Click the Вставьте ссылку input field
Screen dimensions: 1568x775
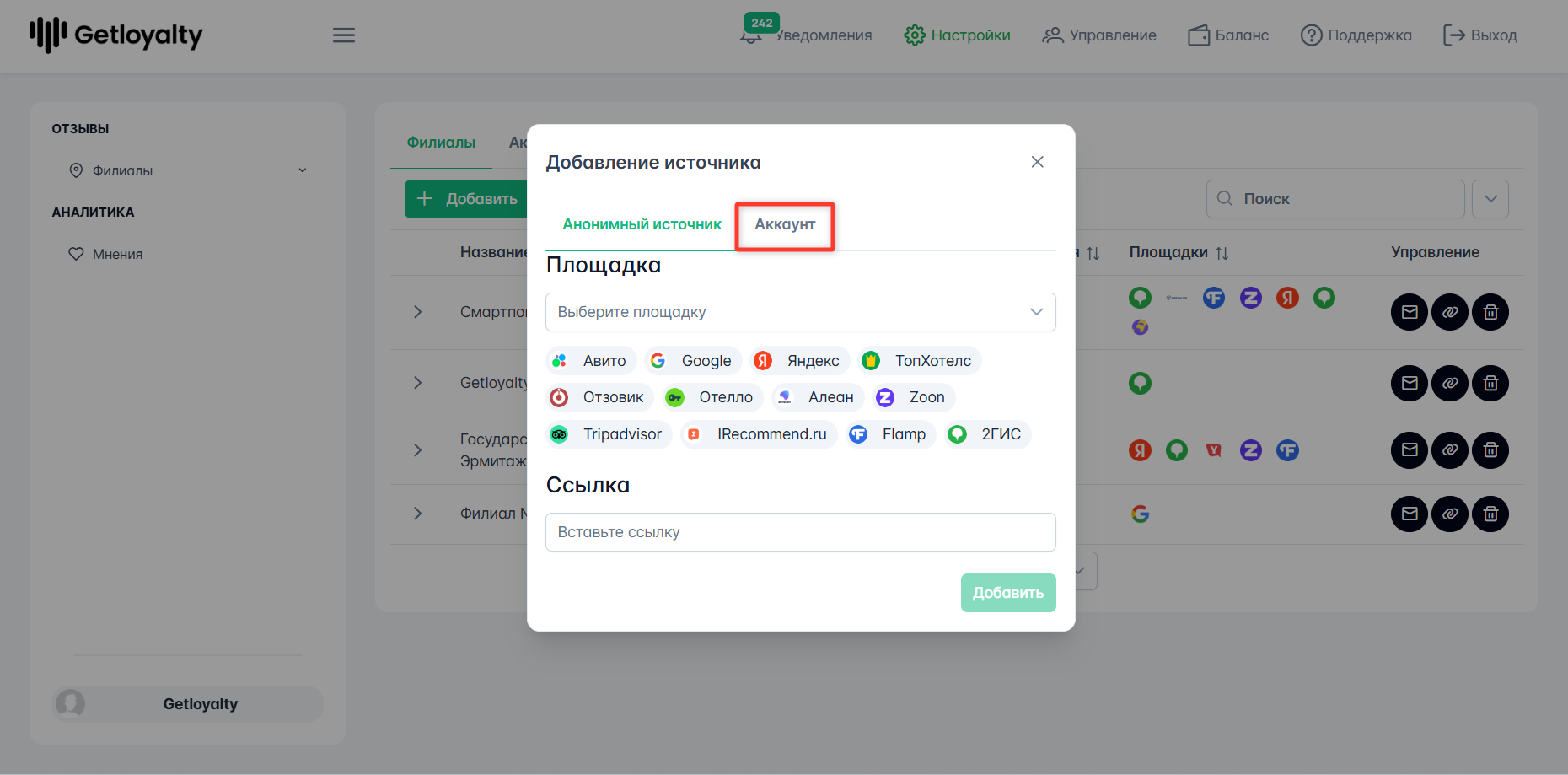pos(801,532)
